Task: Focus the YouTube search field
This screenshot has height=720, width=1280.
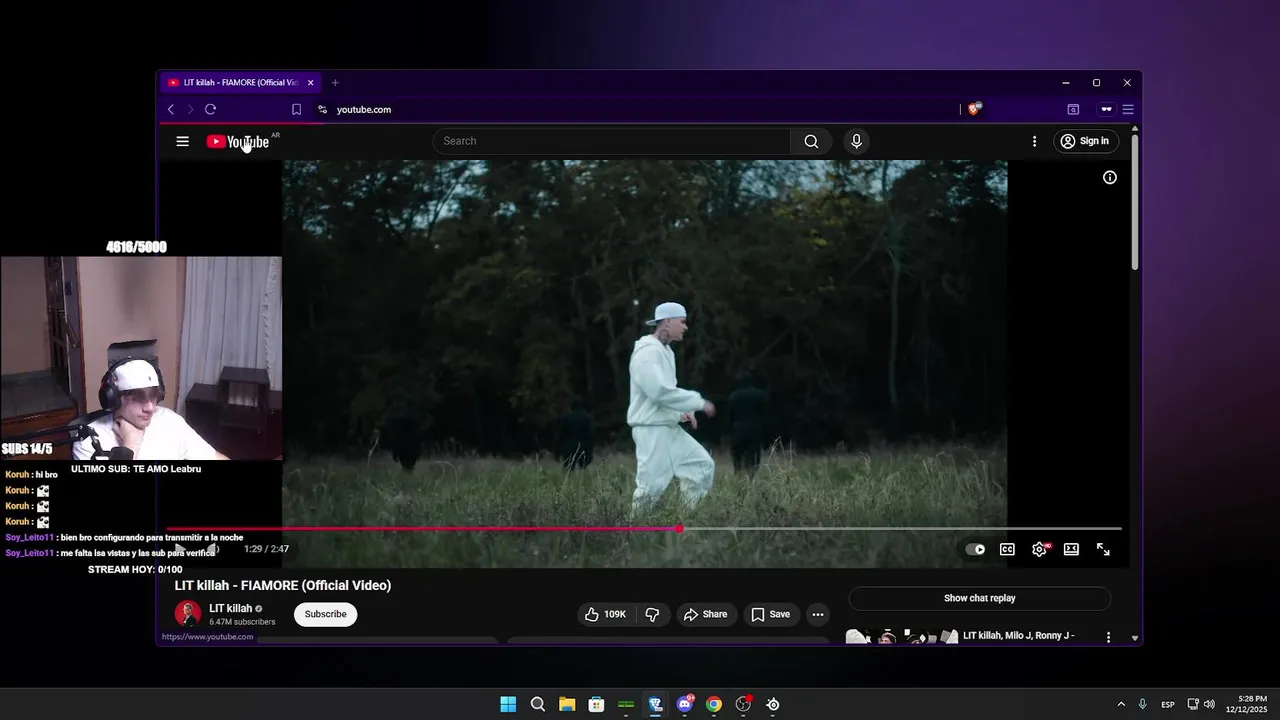Action: (x=612, y=141)
